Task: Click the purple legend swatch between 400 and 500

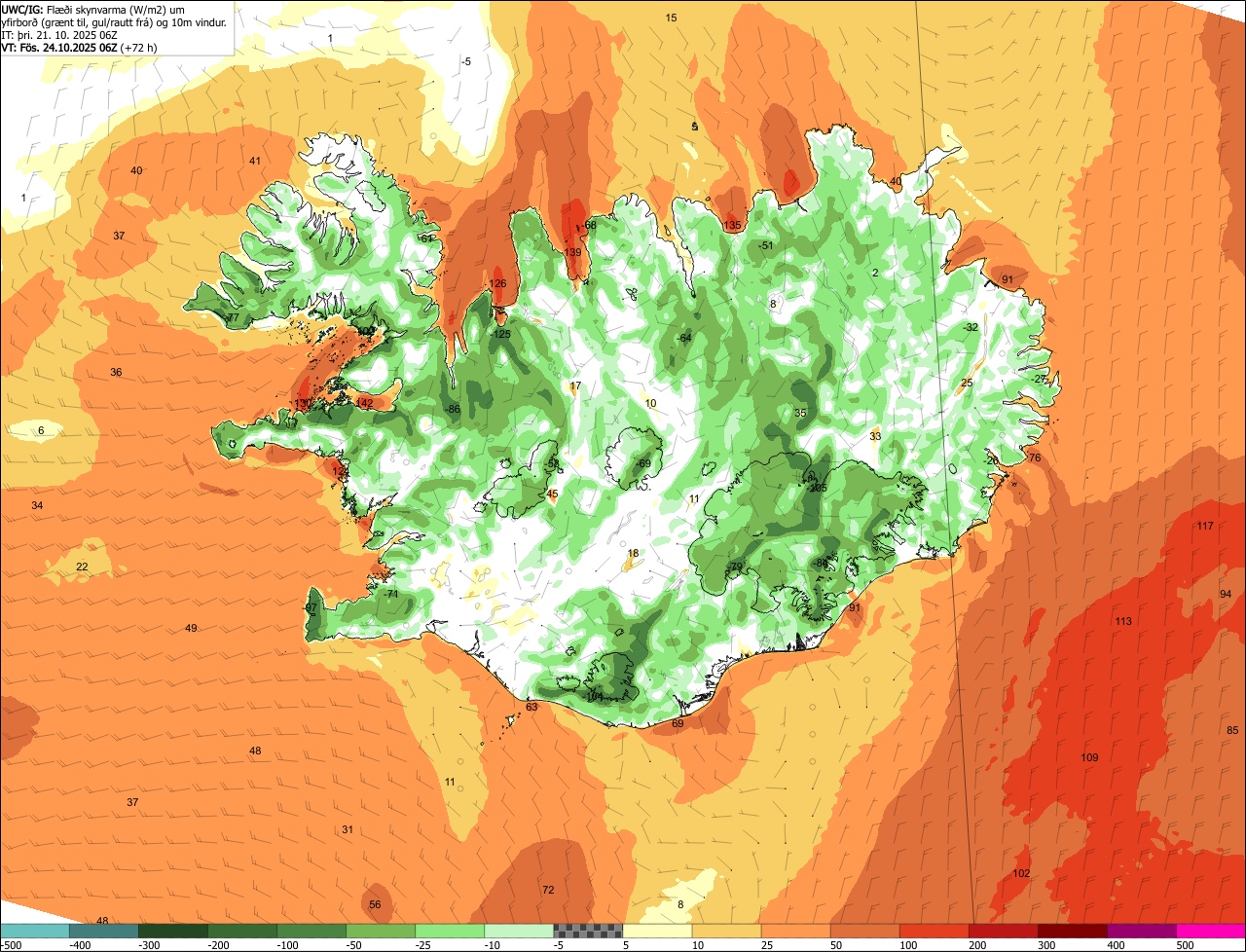Action: [1142, 931]
